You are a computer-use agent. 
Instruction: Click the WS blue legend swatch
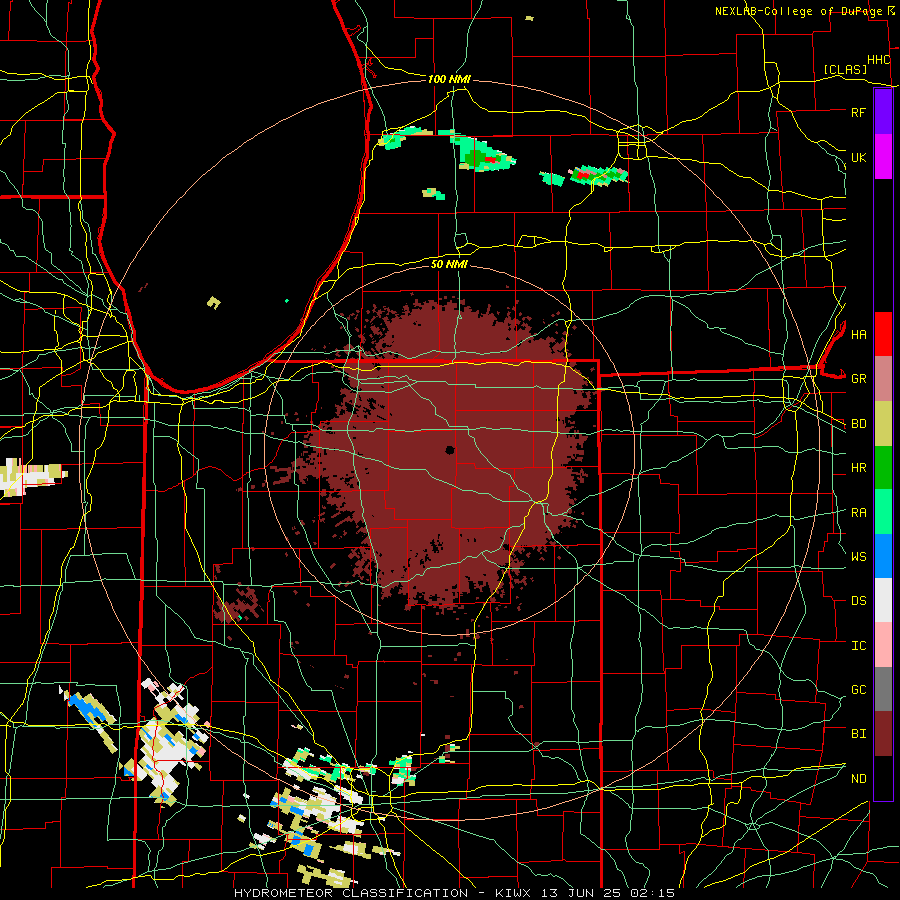883,556
